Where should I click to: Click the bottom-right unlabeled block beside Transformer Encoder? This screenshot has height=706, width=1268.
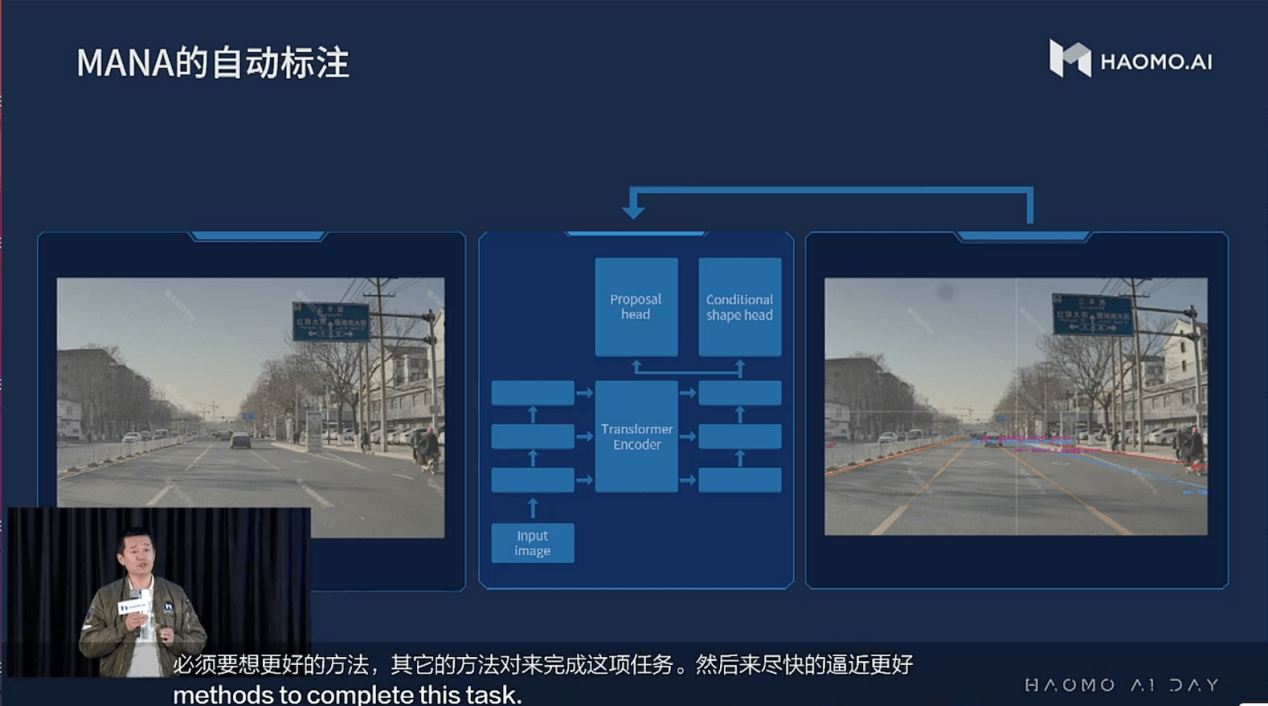(739, 480)
